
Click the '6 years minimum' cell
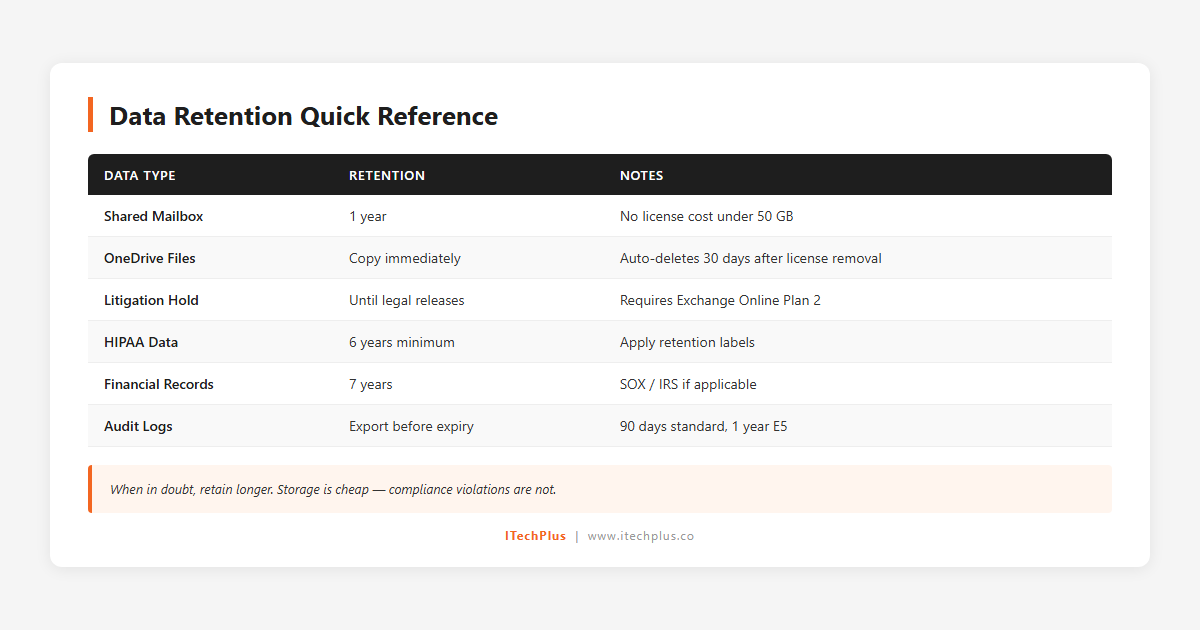coord(401,342)
